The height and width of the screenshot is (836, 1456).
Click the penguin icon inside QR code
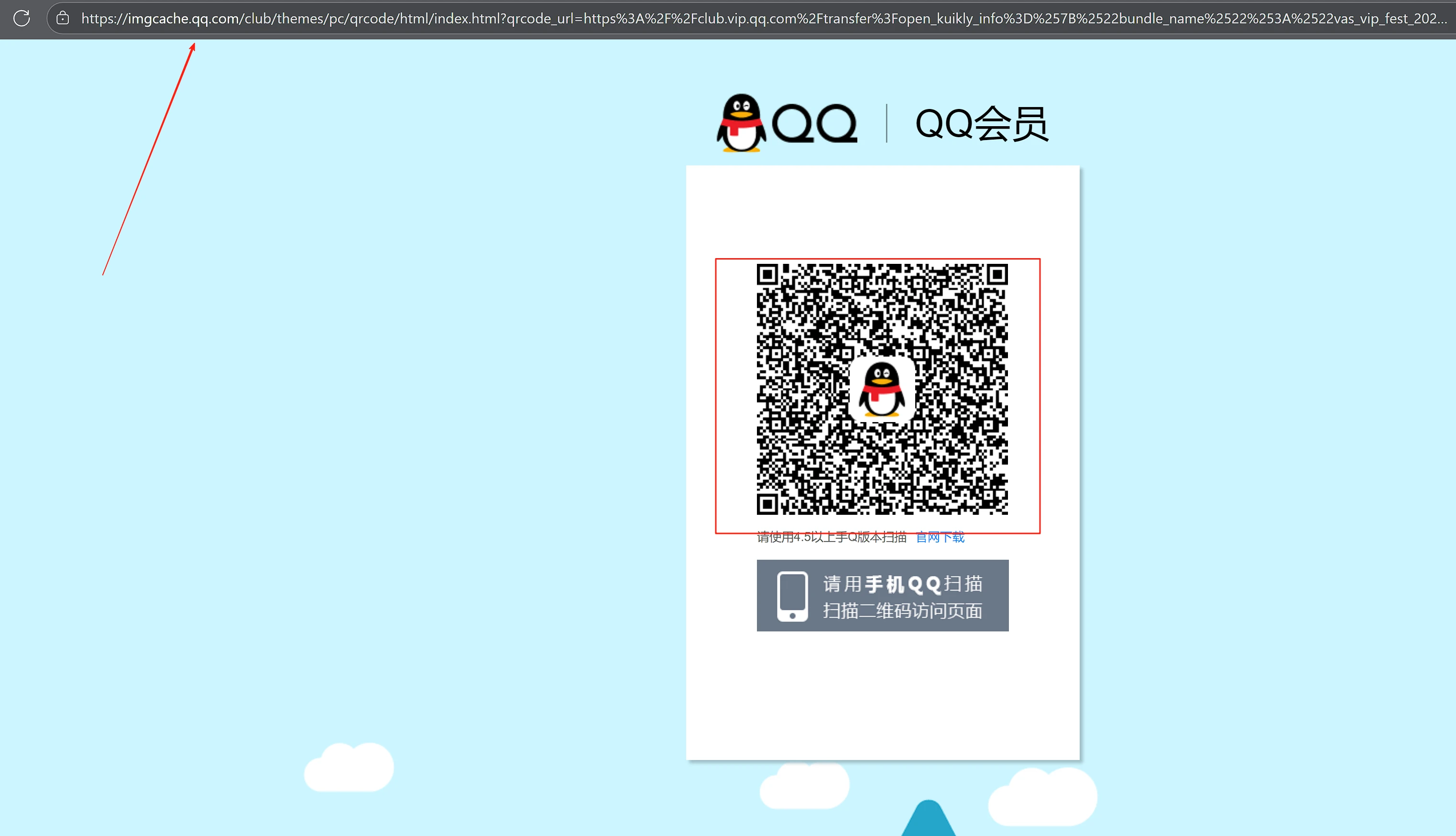tap(882, 389)
